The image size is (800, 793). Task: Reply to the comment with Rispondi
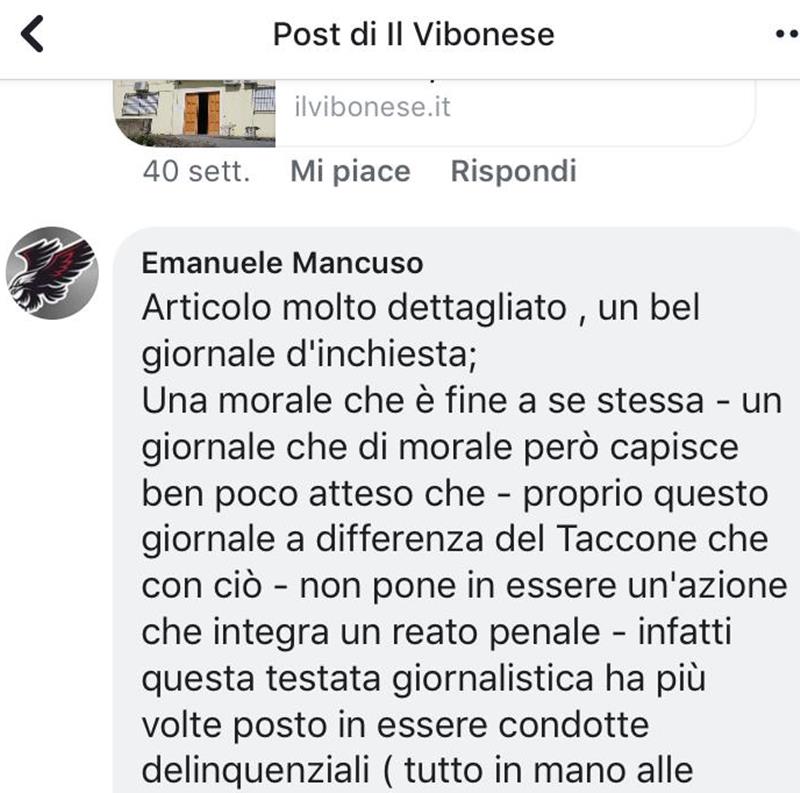[x=513, y=170]
